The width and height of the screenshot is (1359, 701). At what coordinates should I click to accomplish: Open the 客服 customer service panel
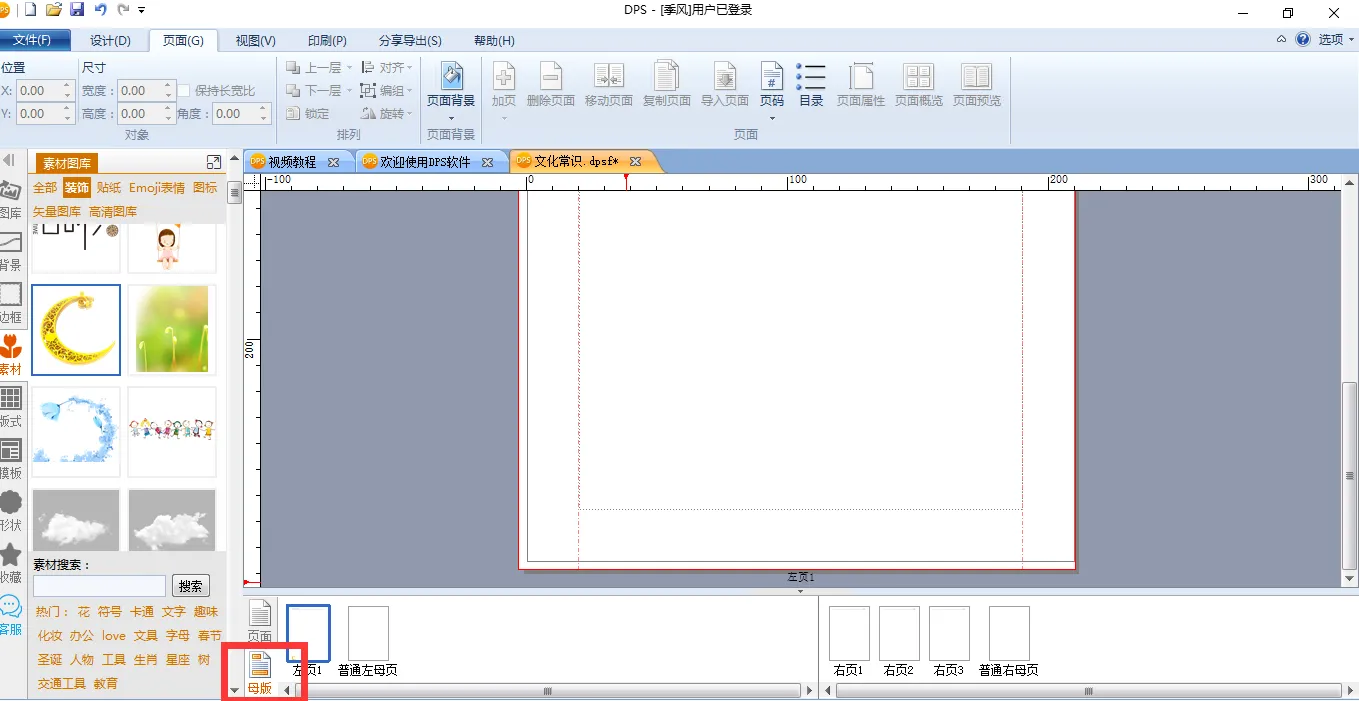click(11, 614)
